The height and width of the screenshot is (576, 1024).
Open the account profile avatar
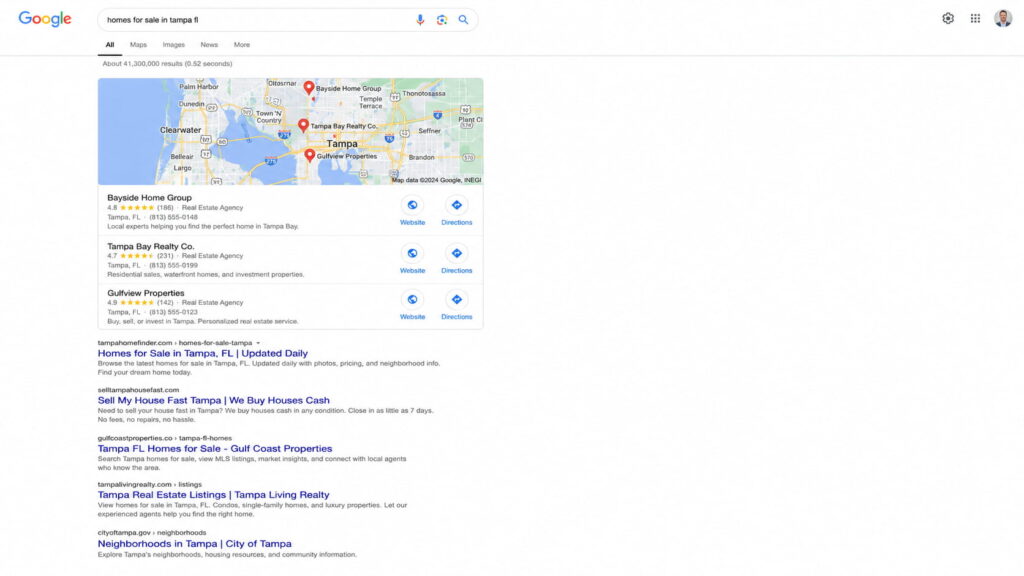1003,18
